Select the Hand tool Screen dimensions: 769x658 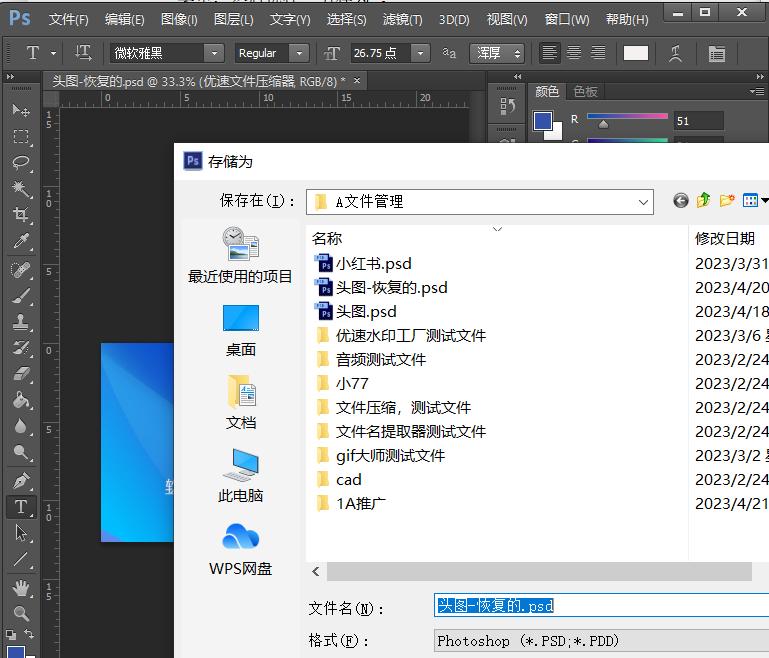click(x=20, y=587)
